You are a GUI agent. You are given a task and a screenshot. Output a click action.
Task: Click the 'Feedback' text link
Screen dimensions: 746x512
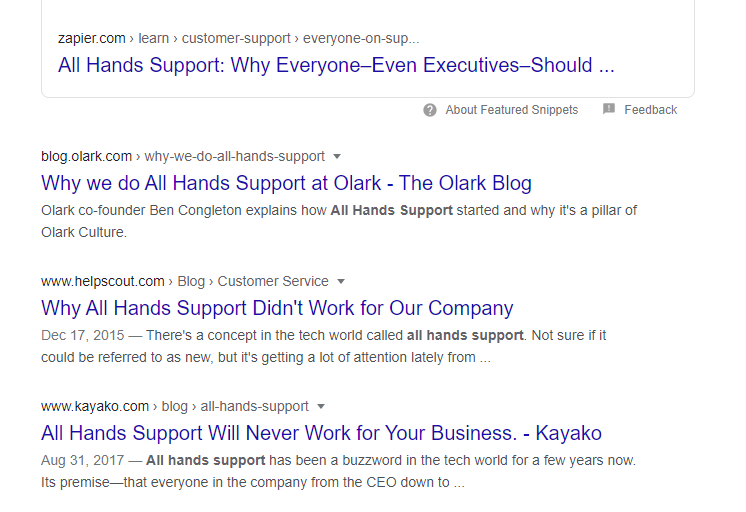[x=650, y=110]
